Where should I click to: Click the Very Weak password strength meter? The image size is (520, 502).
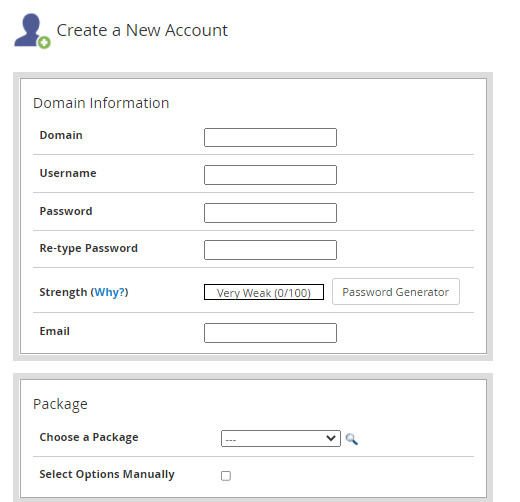pos(264,292)
